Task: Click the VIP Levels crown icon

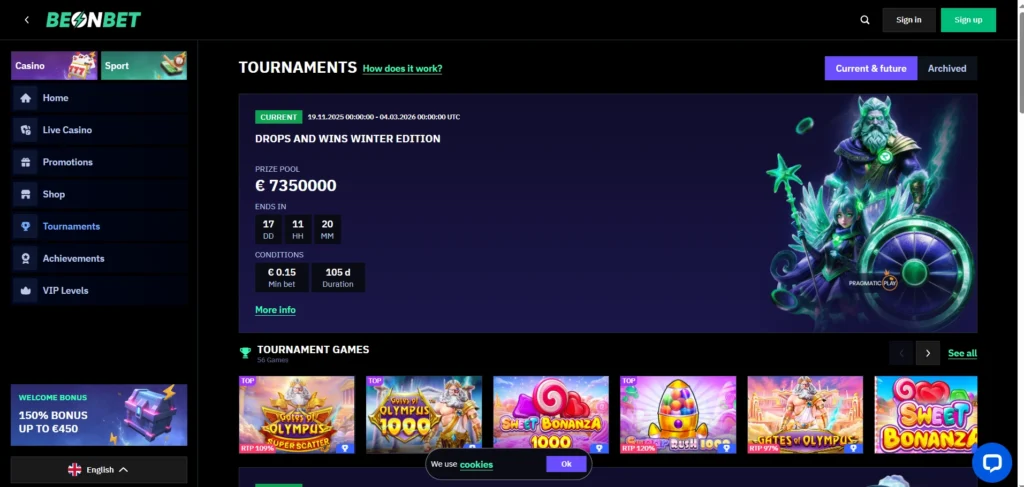Action: pos(26,290)
